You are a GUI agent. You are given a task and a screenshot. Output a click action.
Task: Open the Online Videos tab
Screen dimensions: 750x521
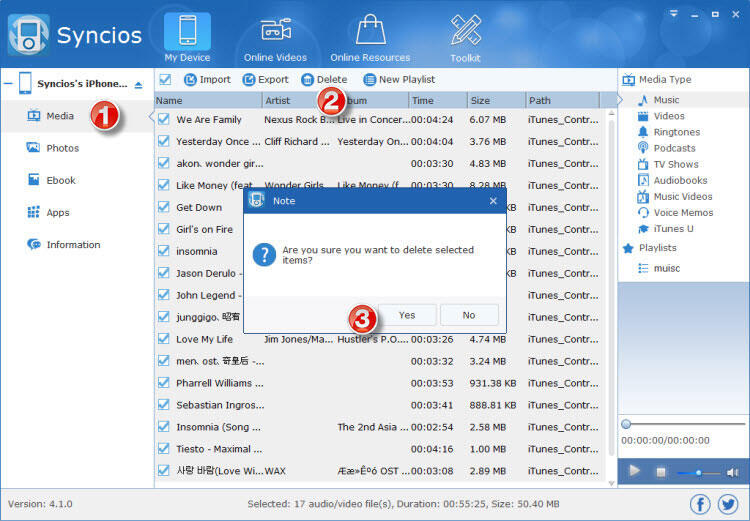tap(276, 39)
